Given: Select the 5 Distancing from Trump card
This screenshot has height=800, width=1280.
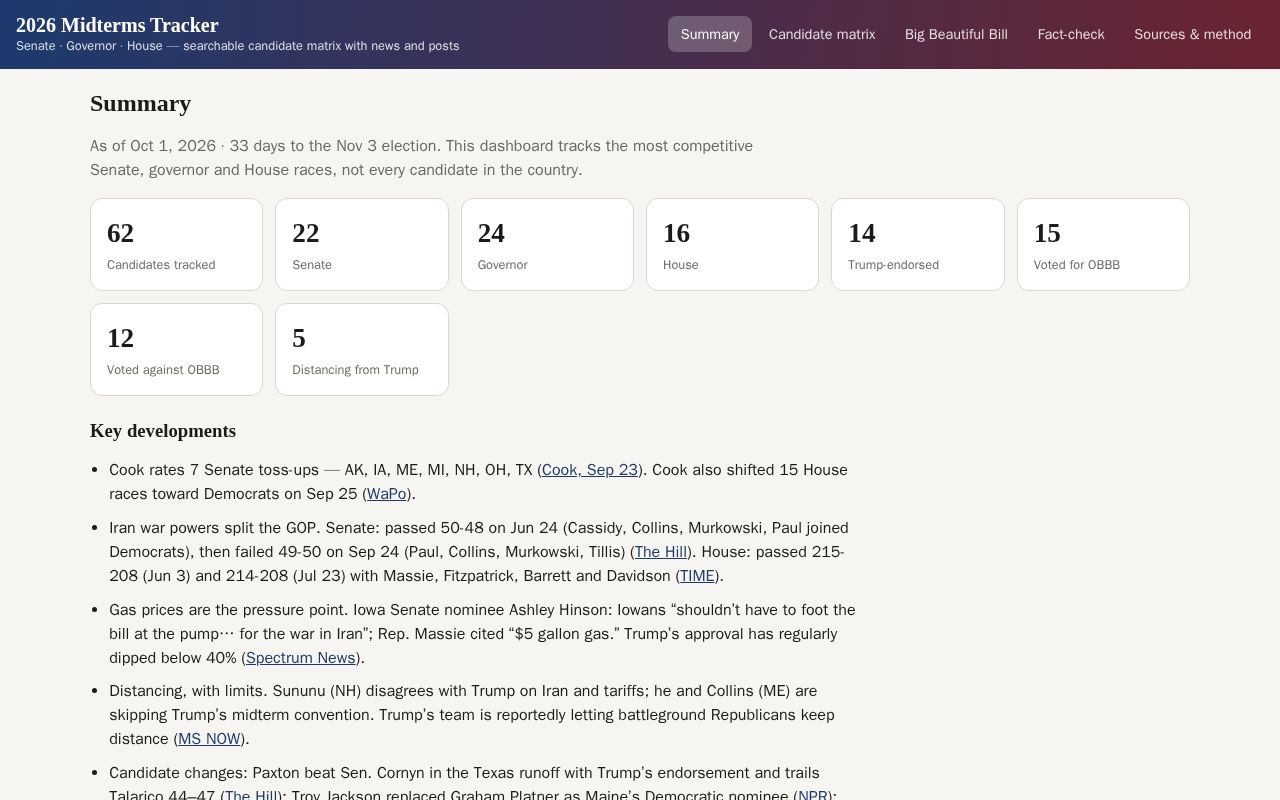Looking at the screenshot, I should (362, 349).
